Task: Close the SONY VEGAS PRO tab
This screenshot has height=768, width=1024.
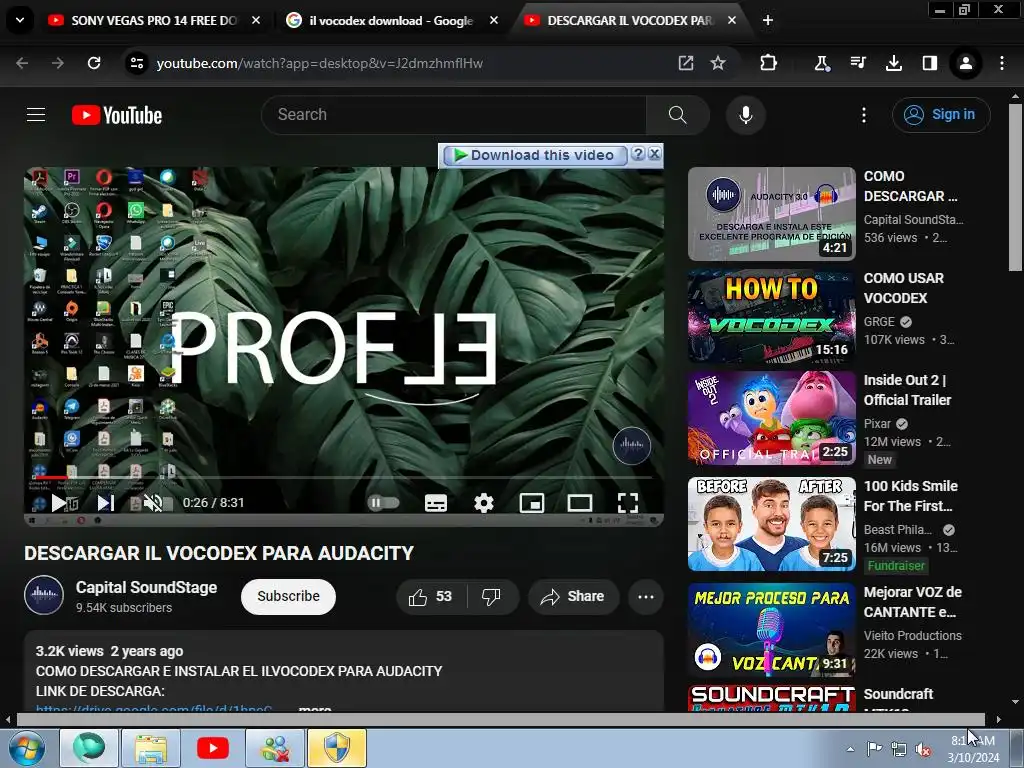Action: coord(256,20)
